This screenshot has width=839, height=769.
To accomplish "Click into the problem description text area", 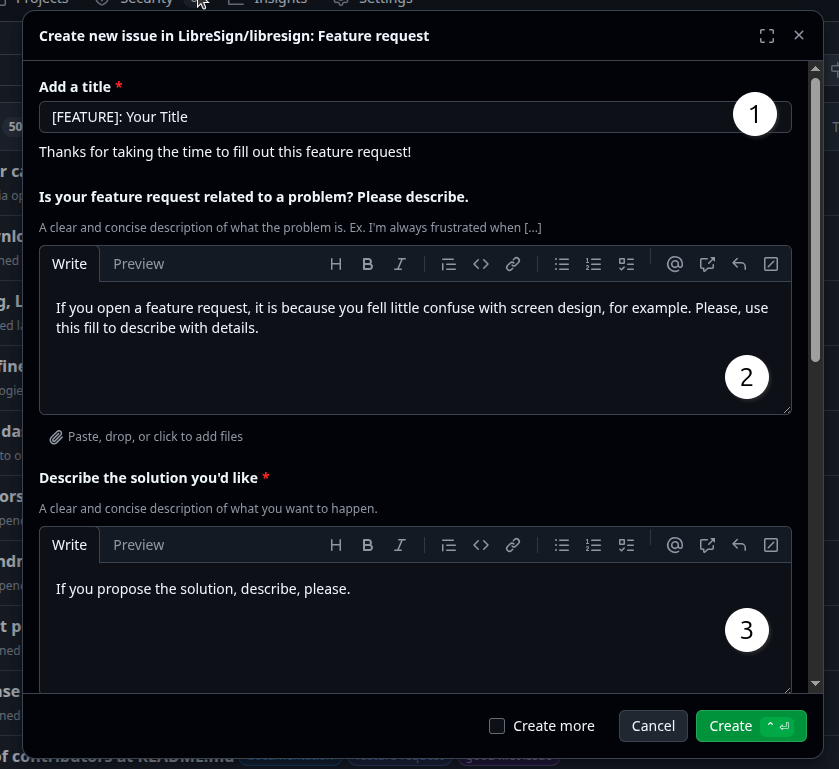I will coord(415,348).
